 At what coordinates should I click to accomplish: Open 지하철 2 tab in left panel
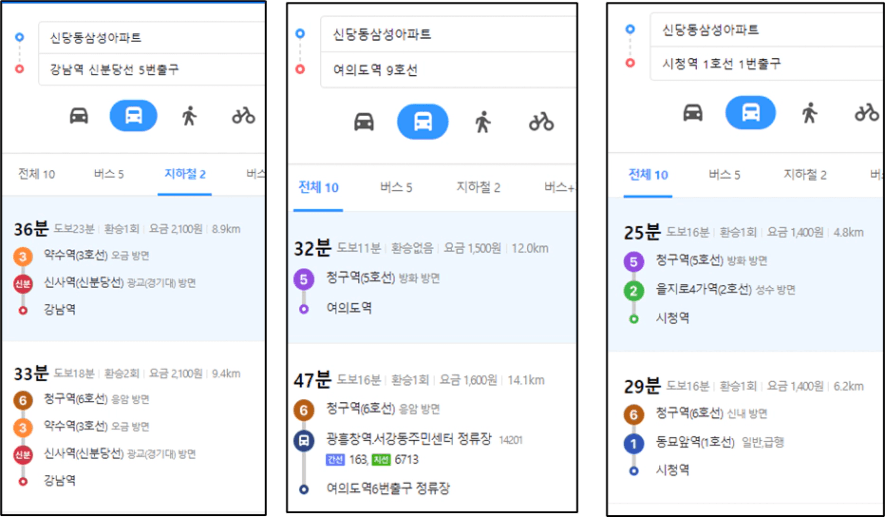click(x=185, y=174)
